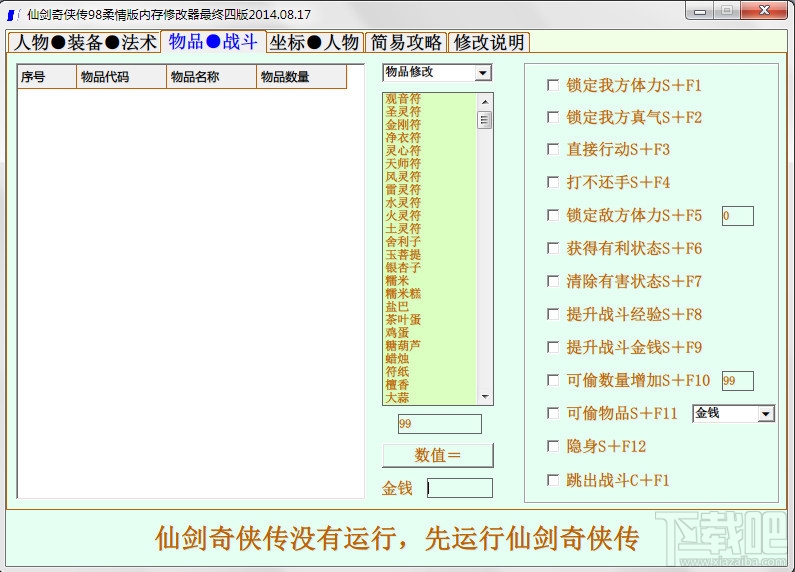
Task: Click the item list scrollbar thumb
Action: click(x=485, y=120)
